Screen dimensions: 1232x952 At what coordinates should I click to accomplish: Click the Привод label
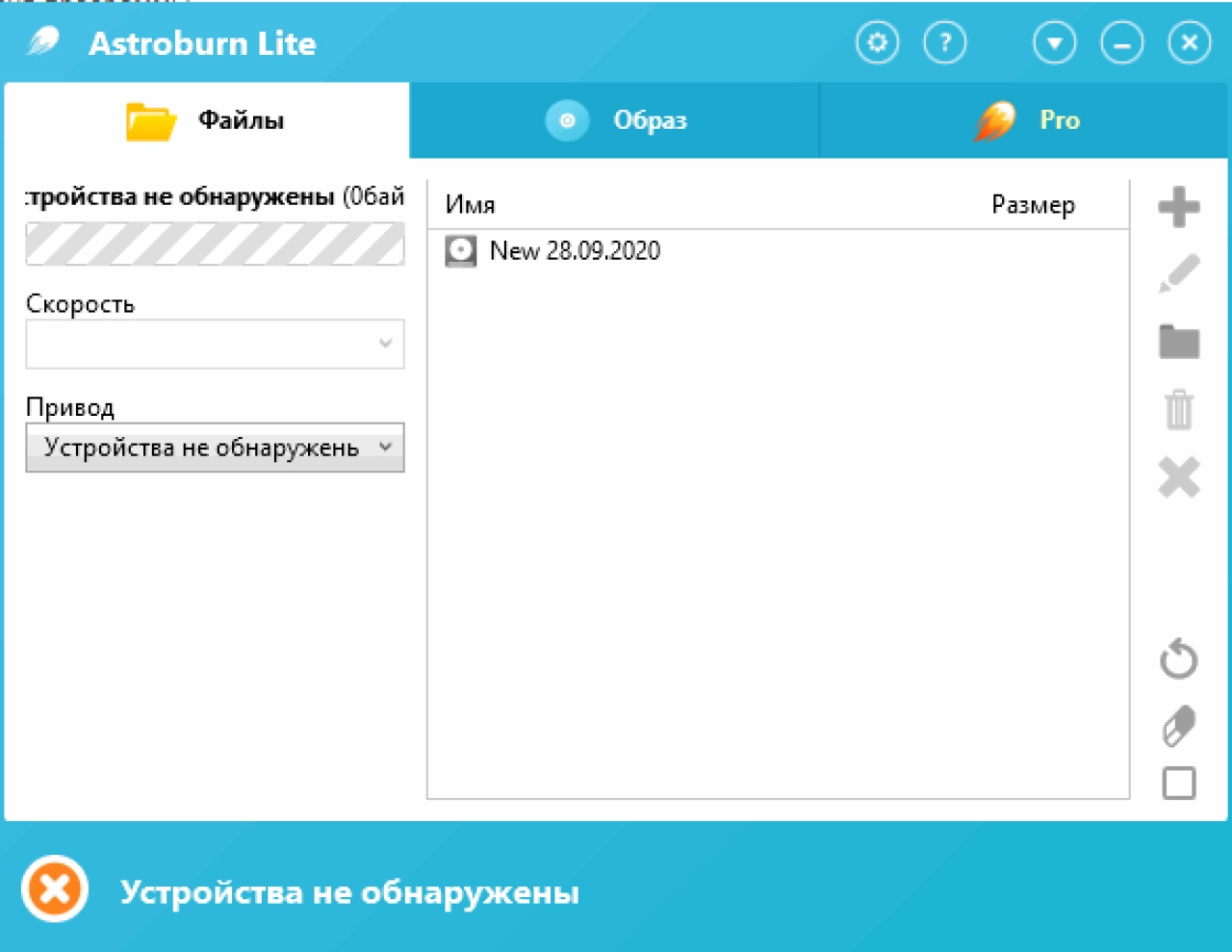[70, 407]
